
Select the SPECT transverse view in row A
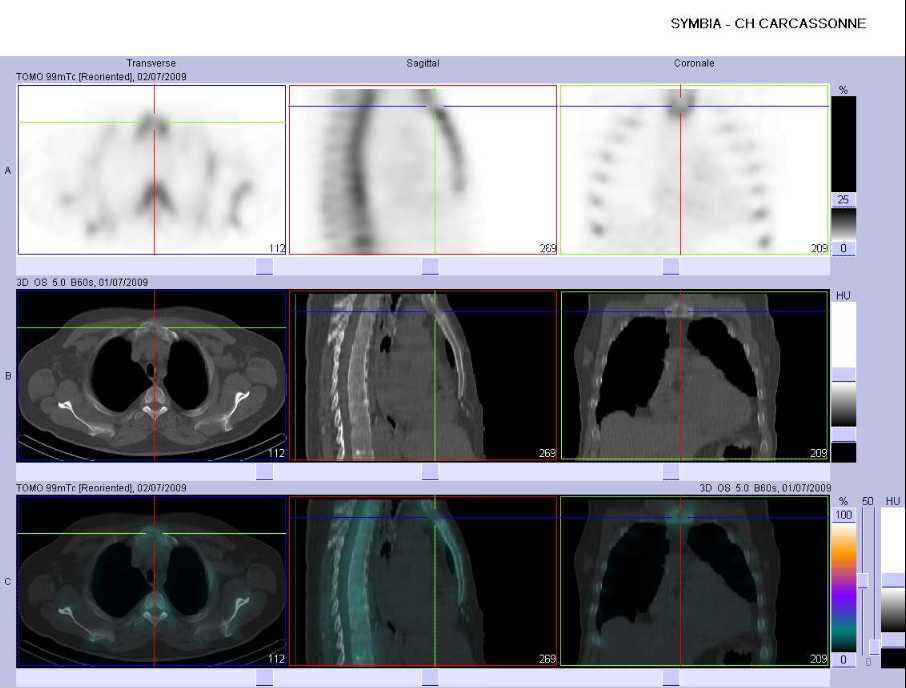(152, 170)
